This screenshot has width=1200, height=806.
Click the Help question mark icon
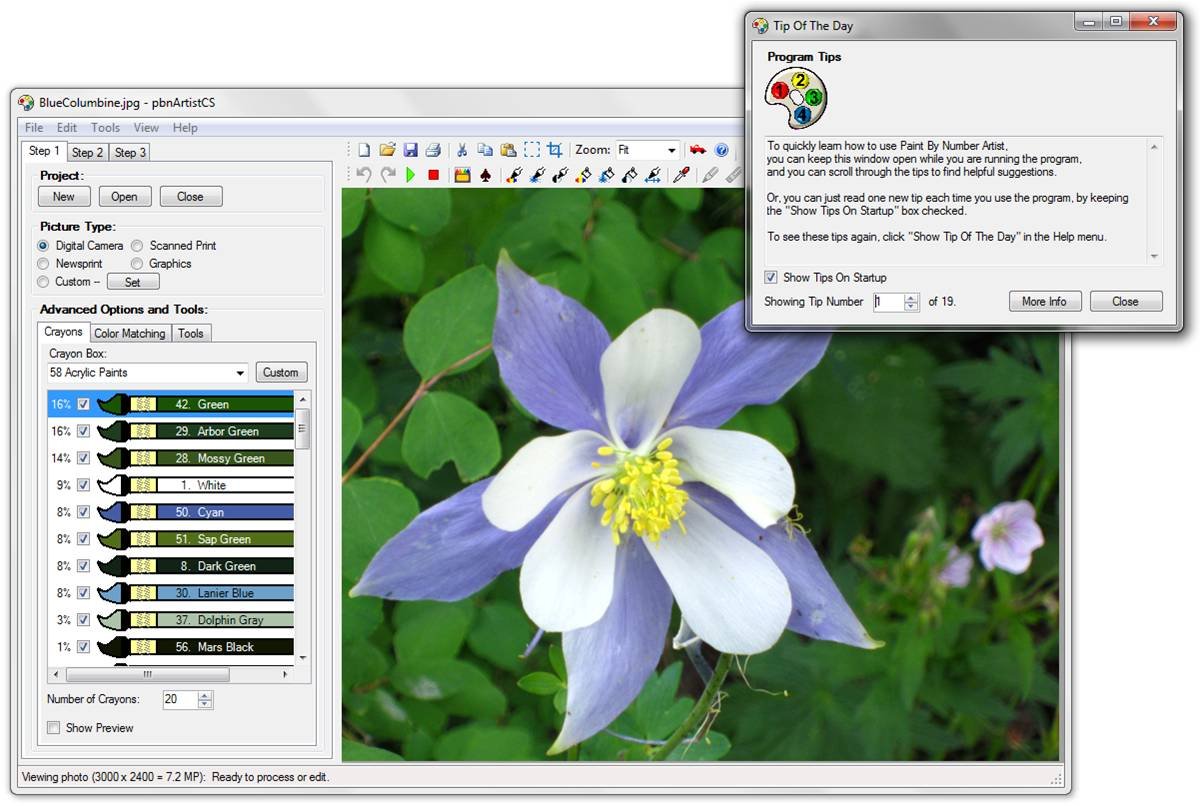(x=721, y=149)
